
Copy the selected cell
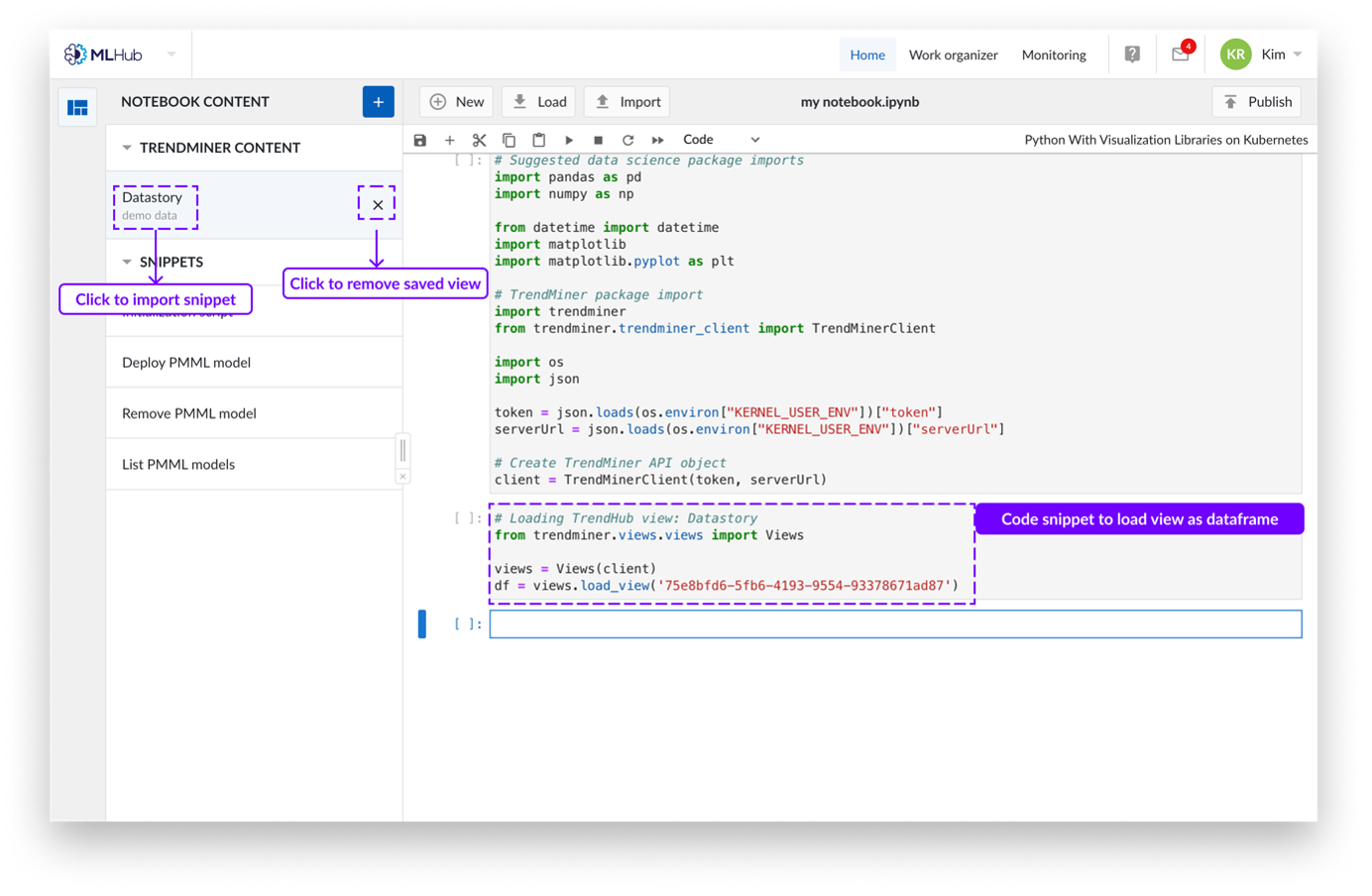[x=510, y=141]
